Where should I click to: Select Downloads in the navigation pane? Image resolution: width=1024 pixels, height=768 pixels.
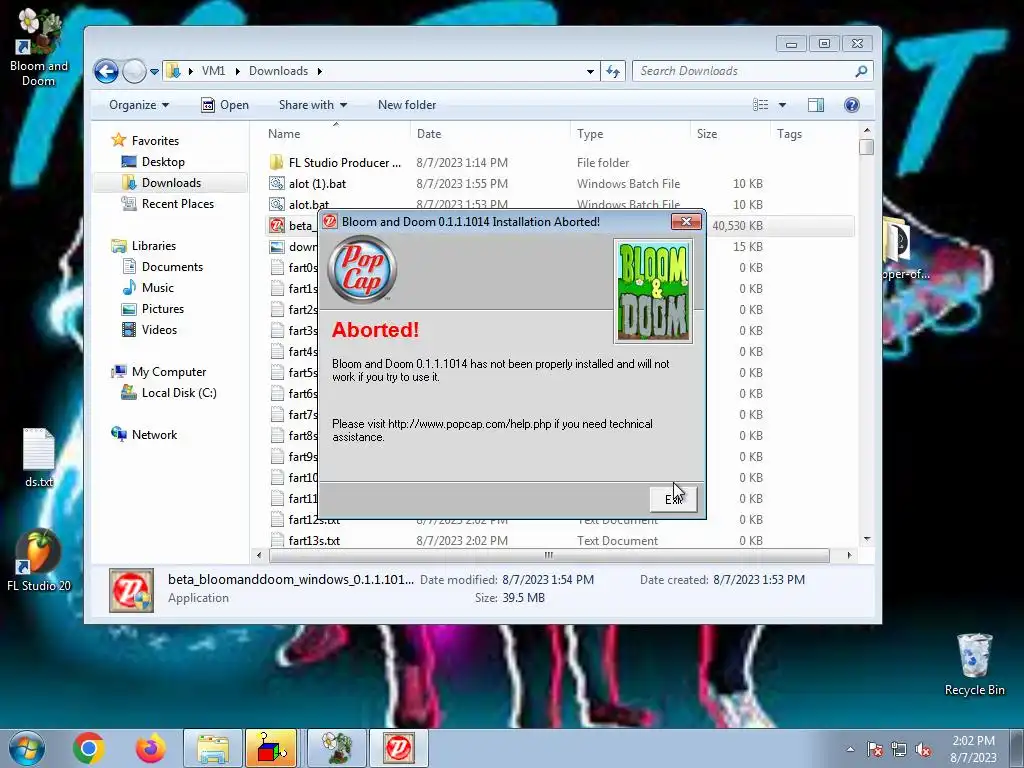(171, 183)
